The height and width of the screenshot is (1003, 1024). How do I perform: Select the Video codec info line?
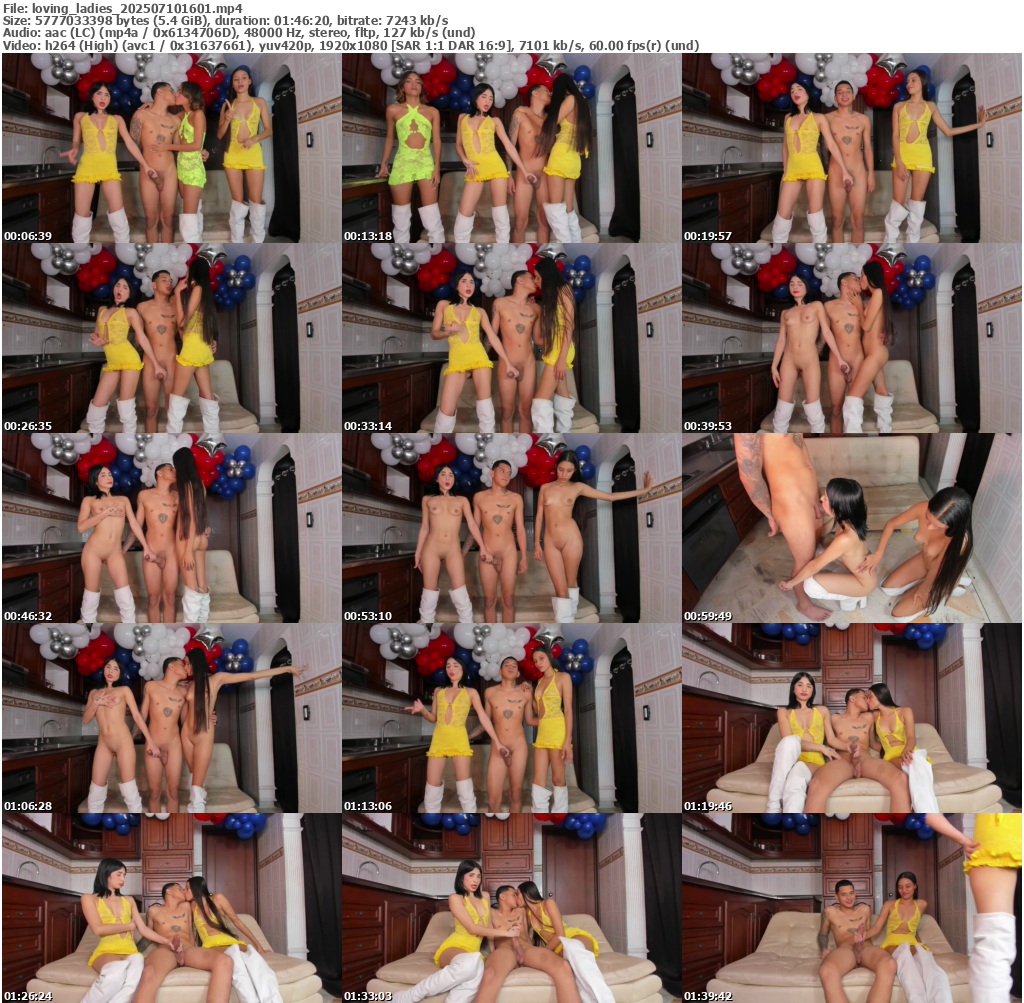tap(351, 46)
